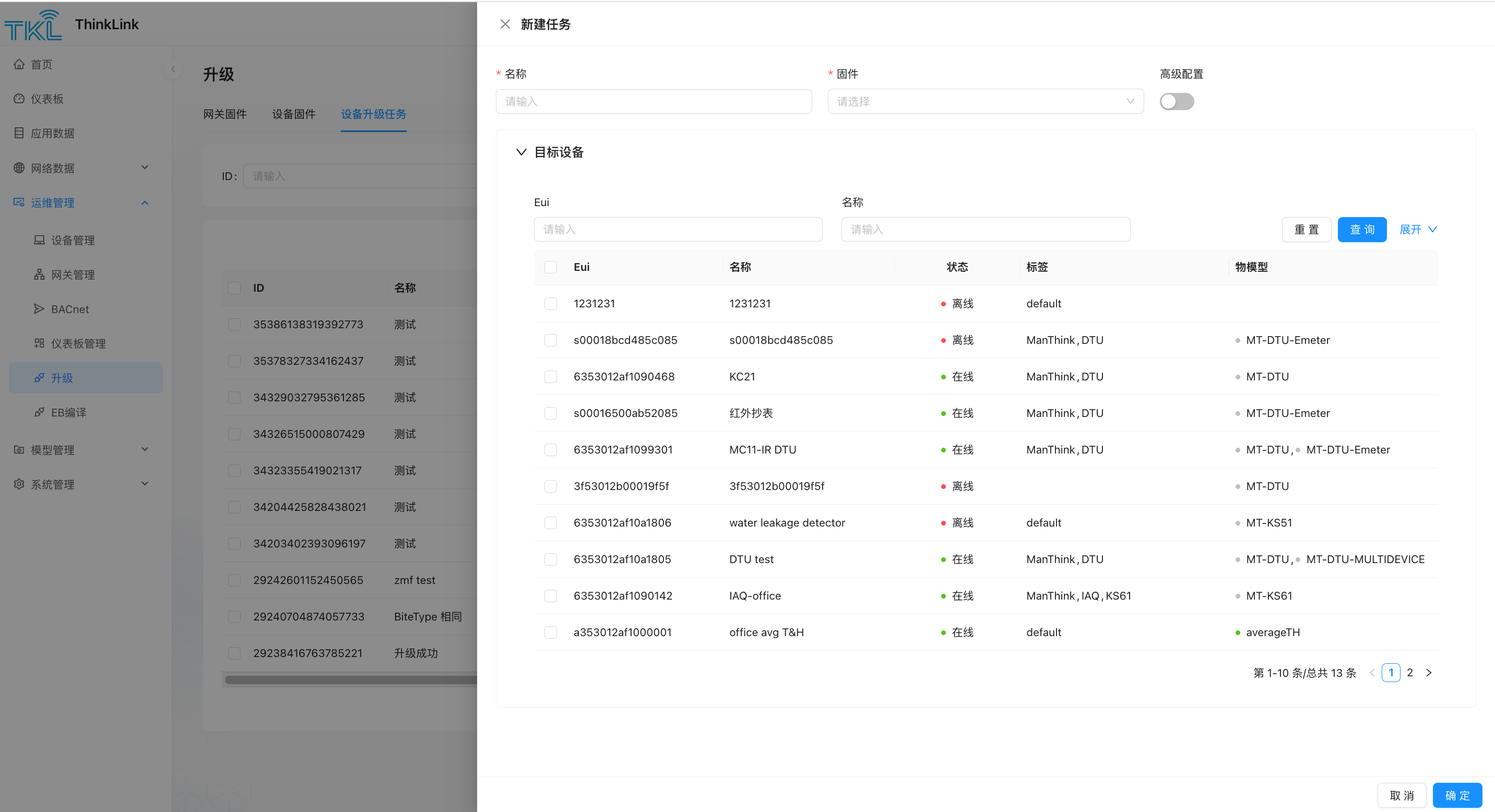Click the BACnet arrow icon
Screen dimensions: 1495x812
39,308
